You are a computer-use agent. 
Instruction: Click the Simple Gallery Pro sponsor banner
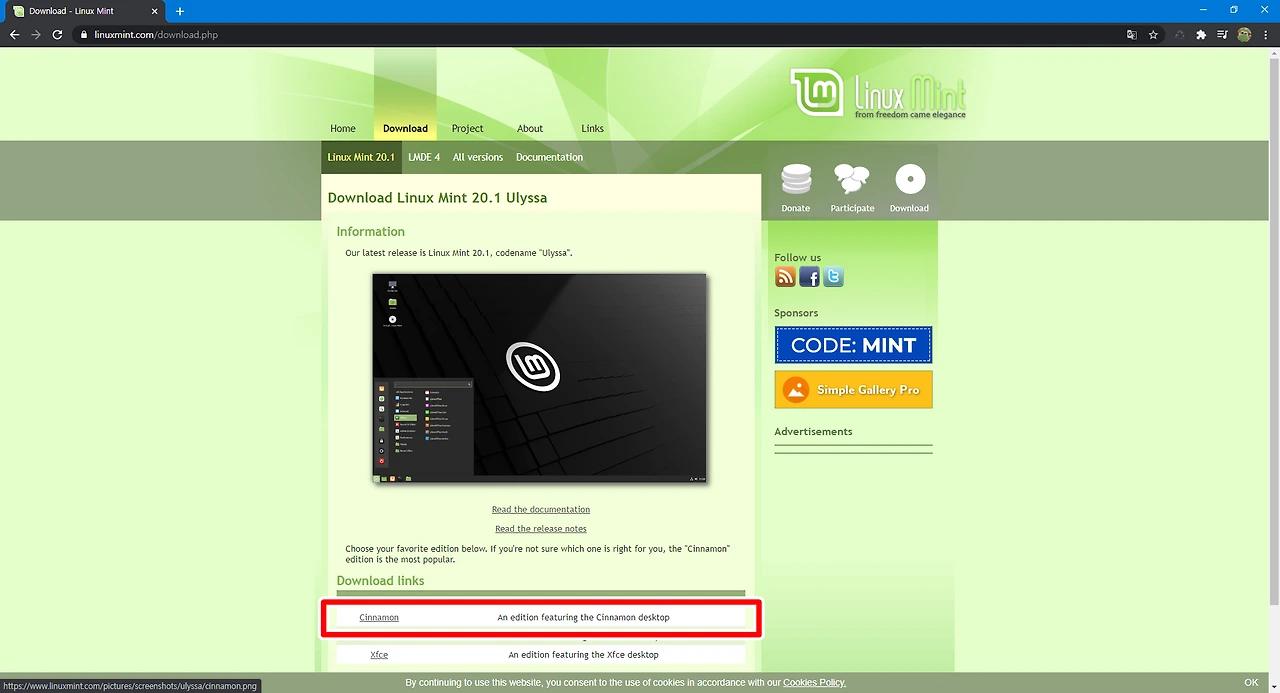(853, 390)
